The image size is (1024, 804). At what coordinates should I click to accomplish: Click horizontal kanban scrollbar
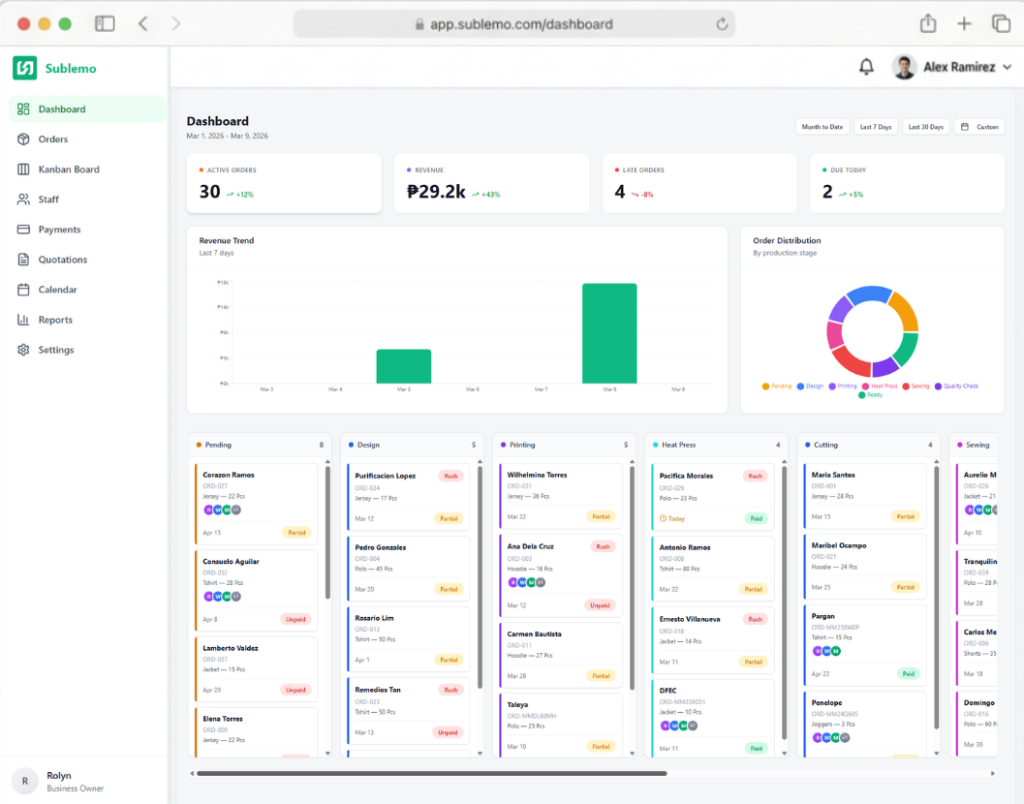point(432,773)
